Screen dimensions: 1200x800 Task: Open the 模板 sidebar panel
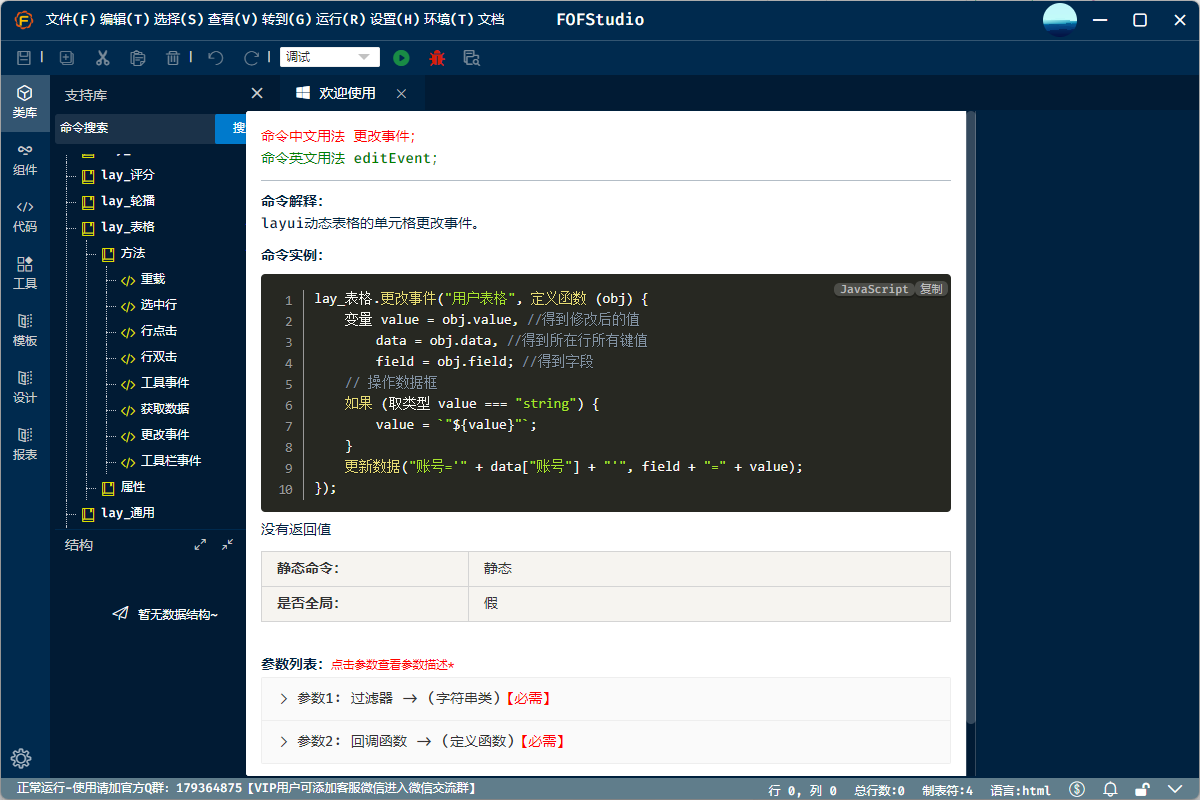pos(25,330)
